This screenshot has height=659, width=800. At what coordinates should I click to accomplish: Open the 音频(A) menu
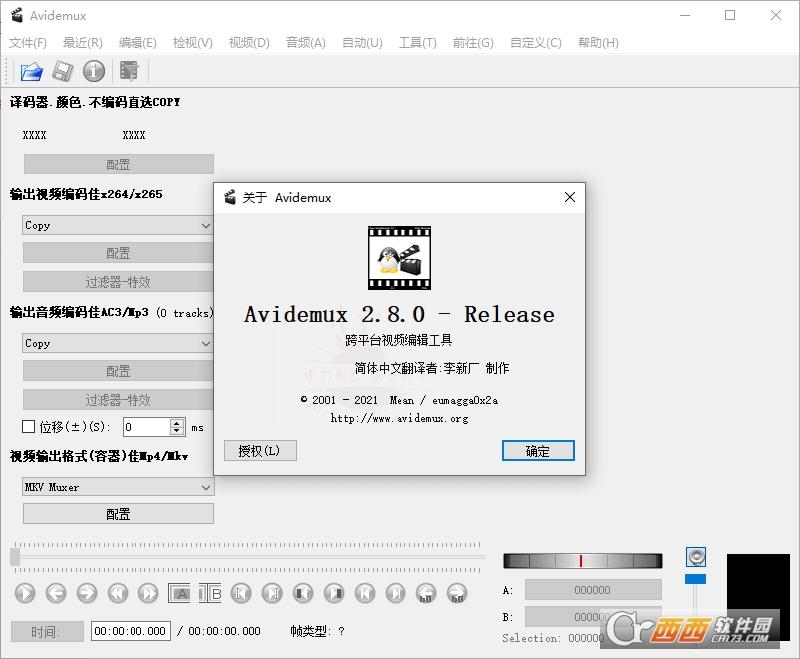tap(306, 43)
